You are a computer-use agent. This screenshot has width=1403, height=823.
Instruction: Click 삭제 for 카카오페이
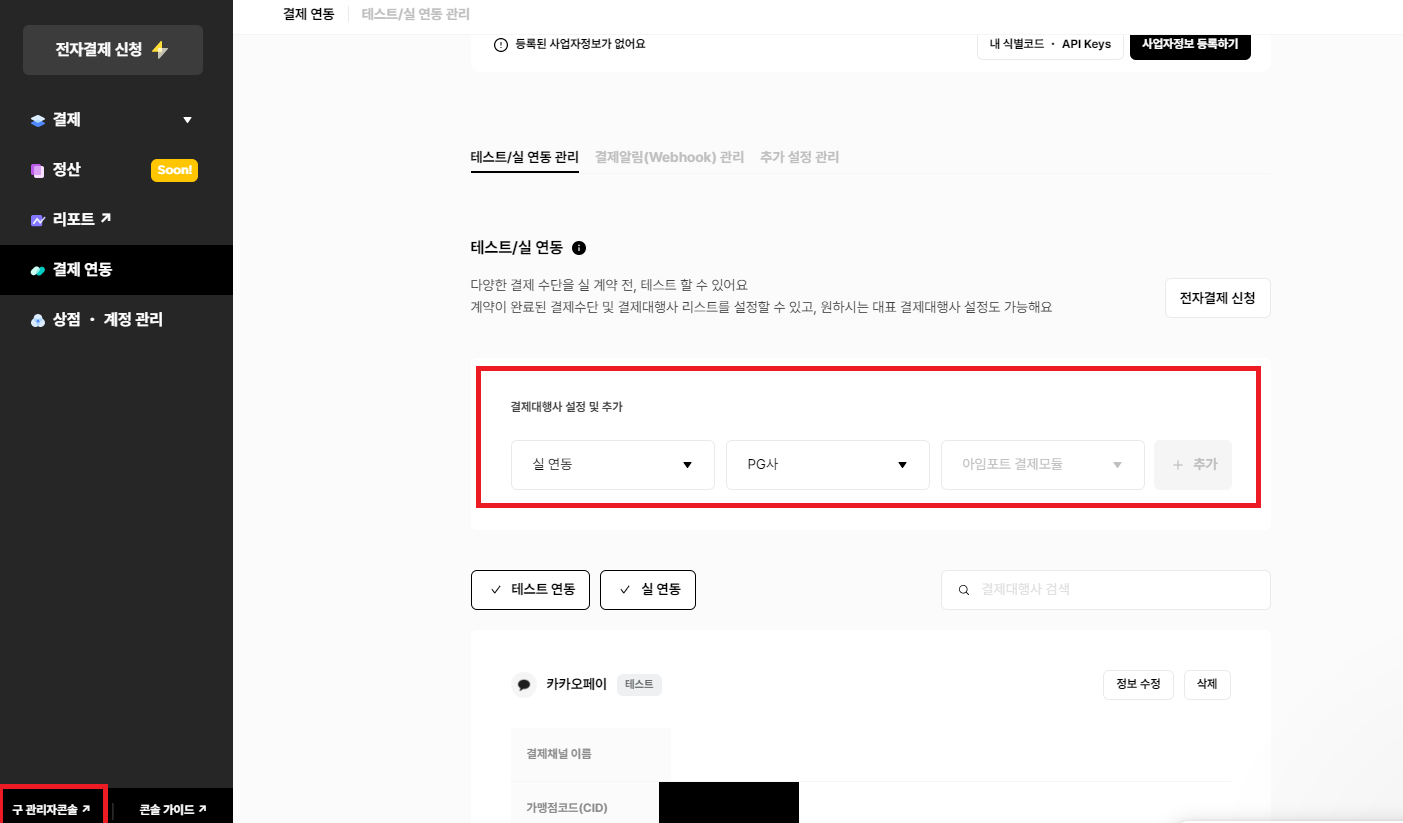(1207, 685)
